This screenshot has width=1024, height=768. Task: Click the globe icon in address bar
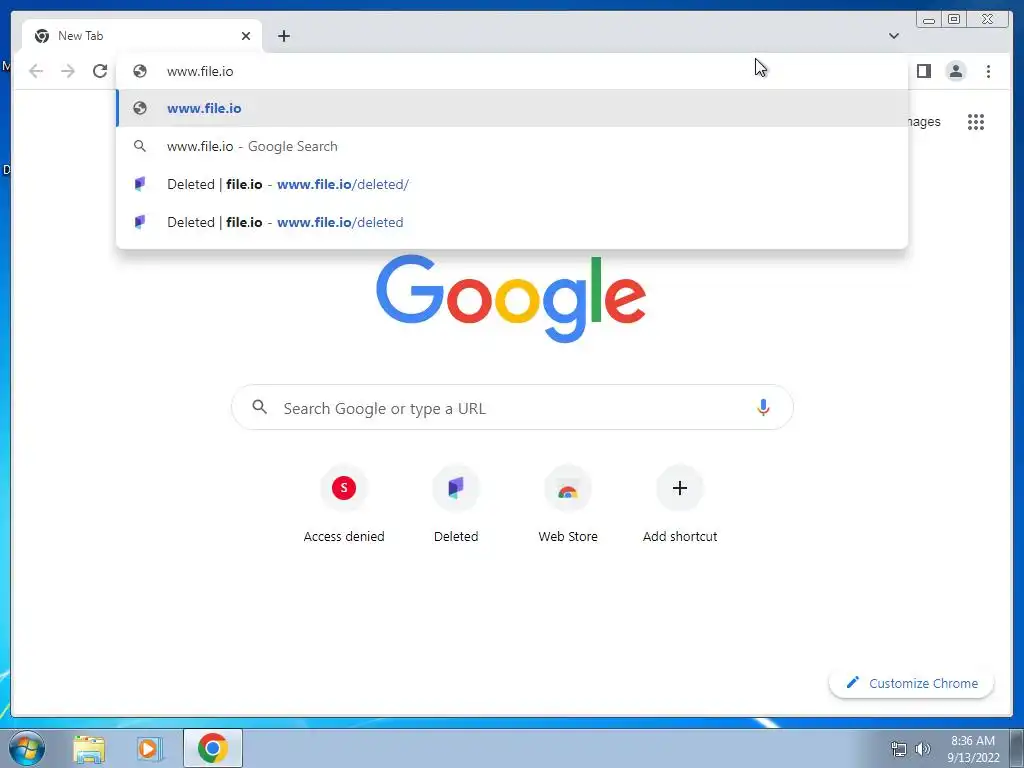point(140,71)
